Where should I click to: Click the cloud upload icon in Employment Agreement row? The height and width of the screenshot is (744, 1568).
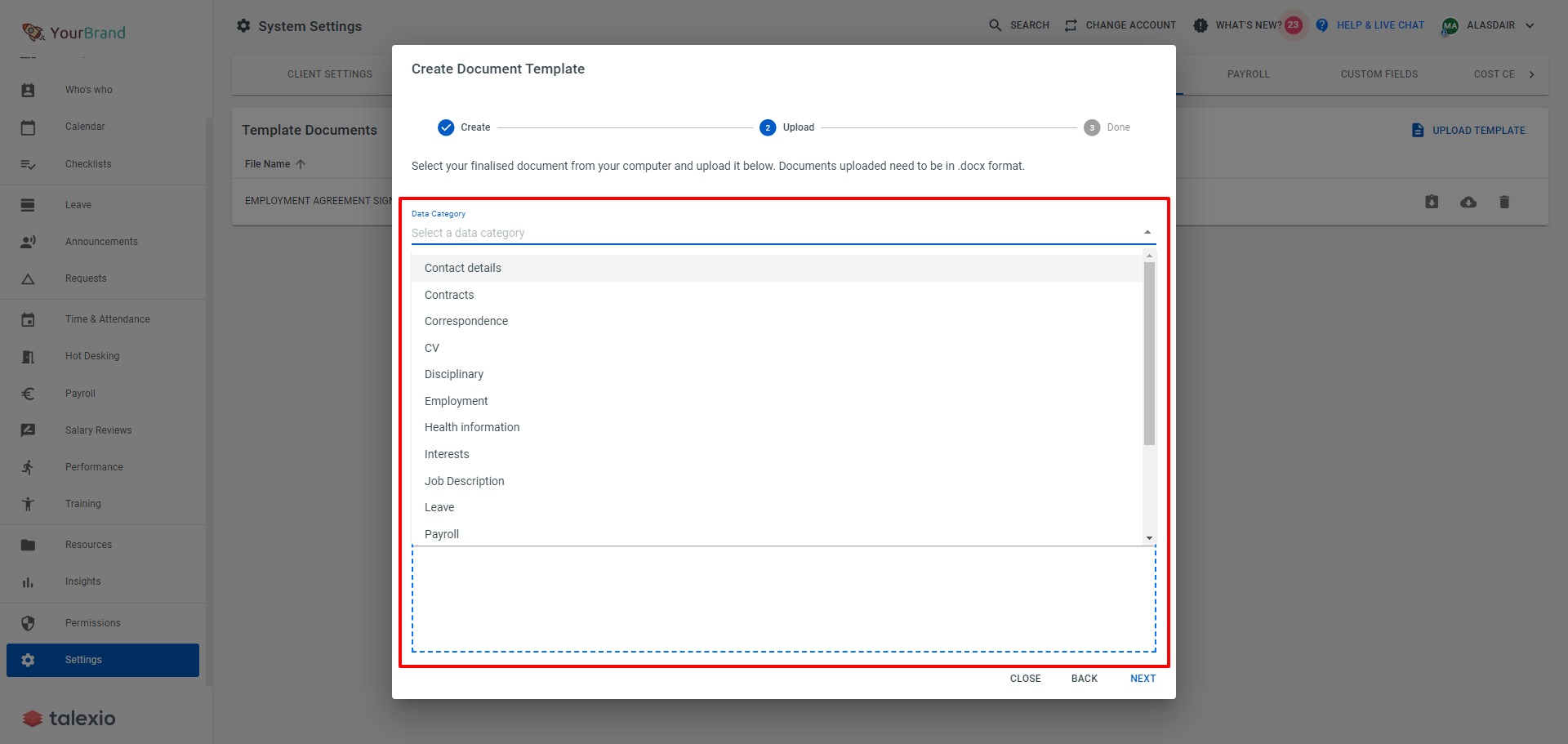(1468, 202)
